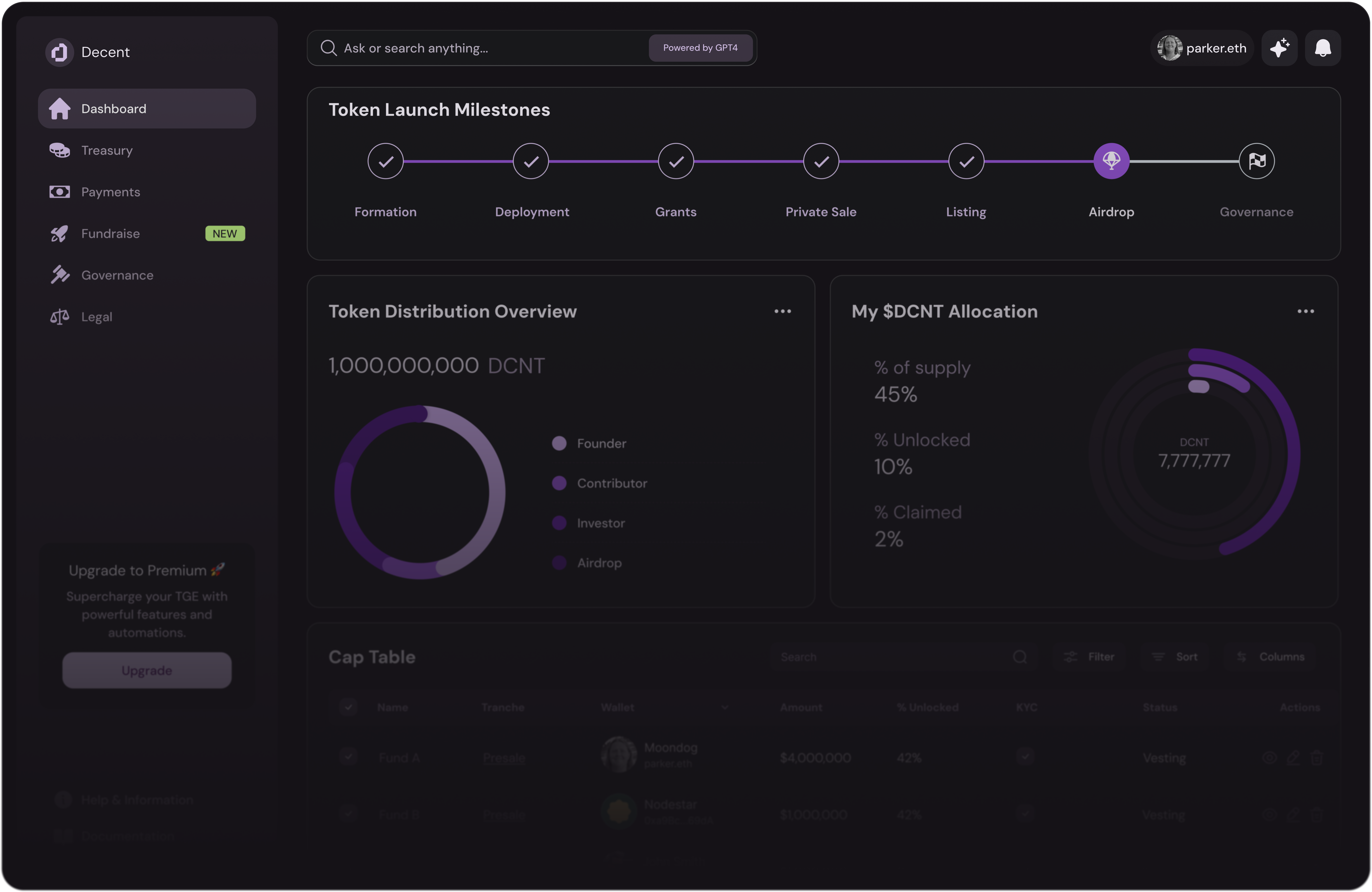1372x892 pixels.
Task: Check the Fund A row checkbox
Action: tap(348, 757)
